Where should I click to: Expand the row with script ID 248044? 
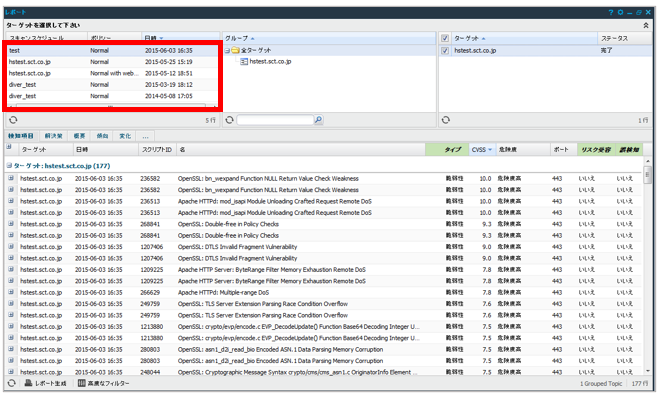pos(11,372)
